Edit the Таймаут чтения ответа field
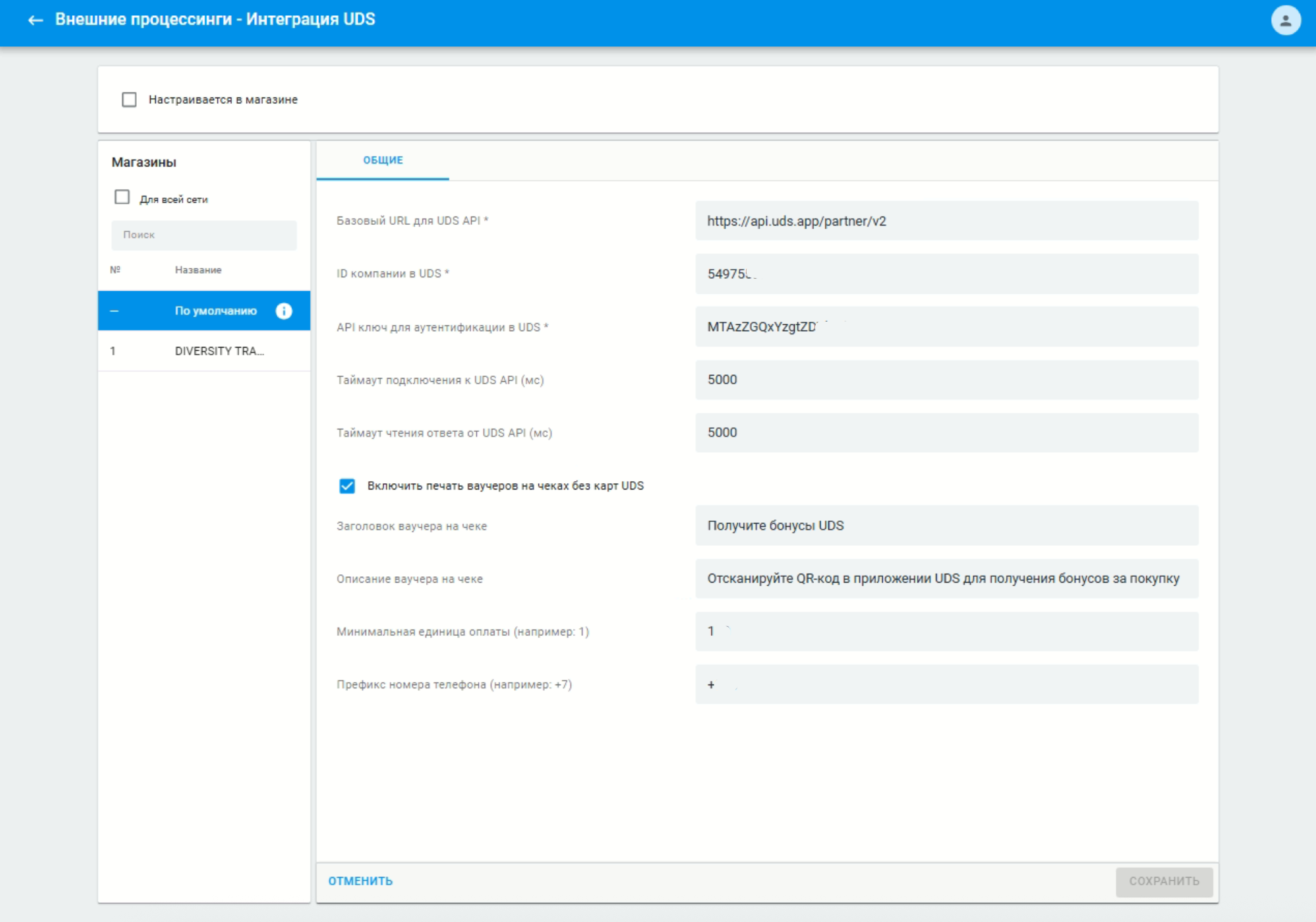This screenshot has height=922, width=1316. pyautogui.click(x=947, y=433)
